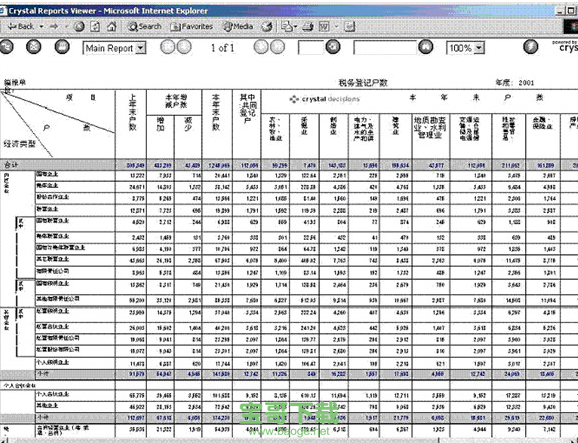Viewport: 578px width, 443px height.
Task: Refresh the page in Internet Explorer
Action: 95,27
